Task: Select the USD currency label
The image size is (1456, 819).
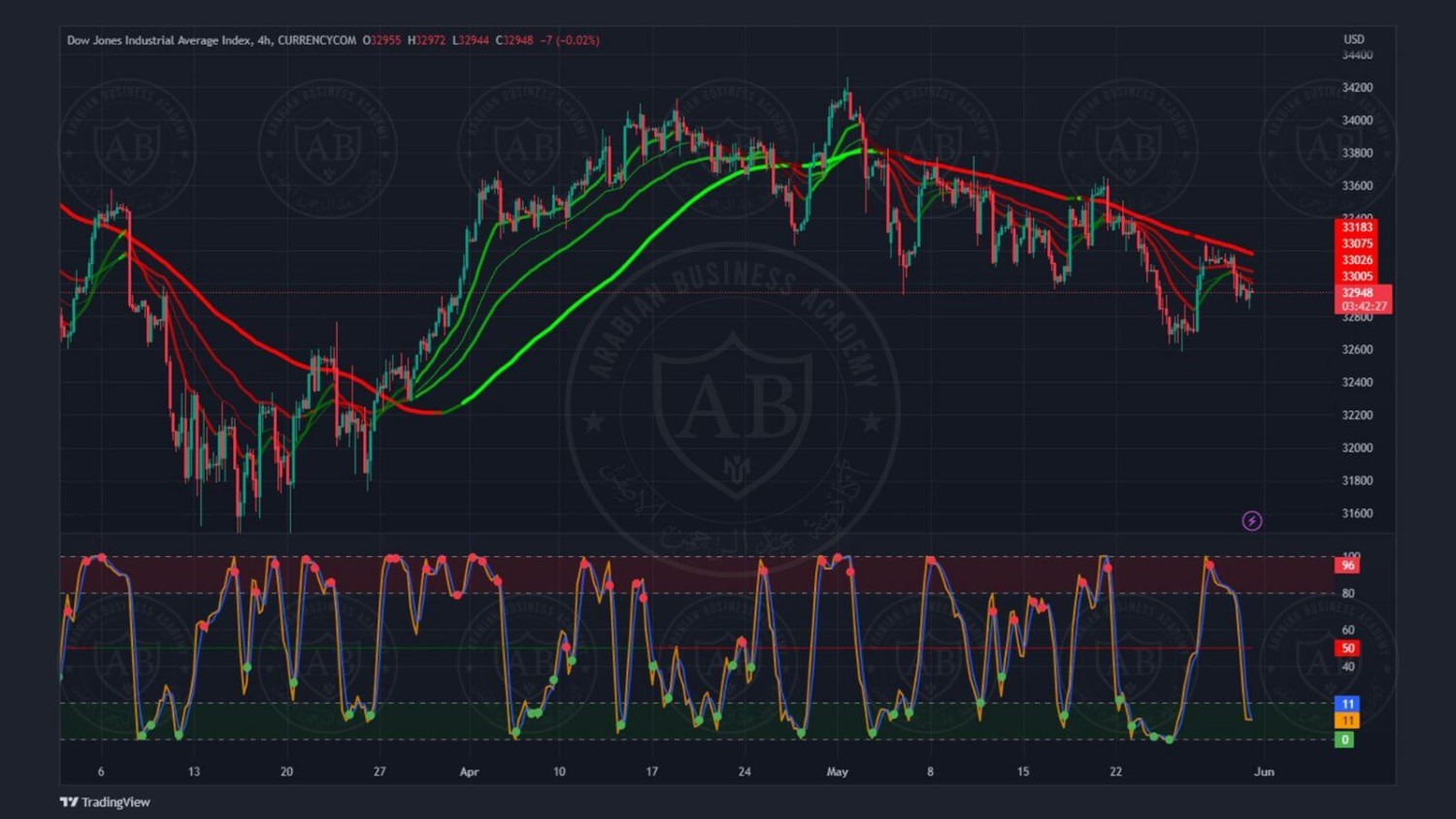Action: [1354, 40]
